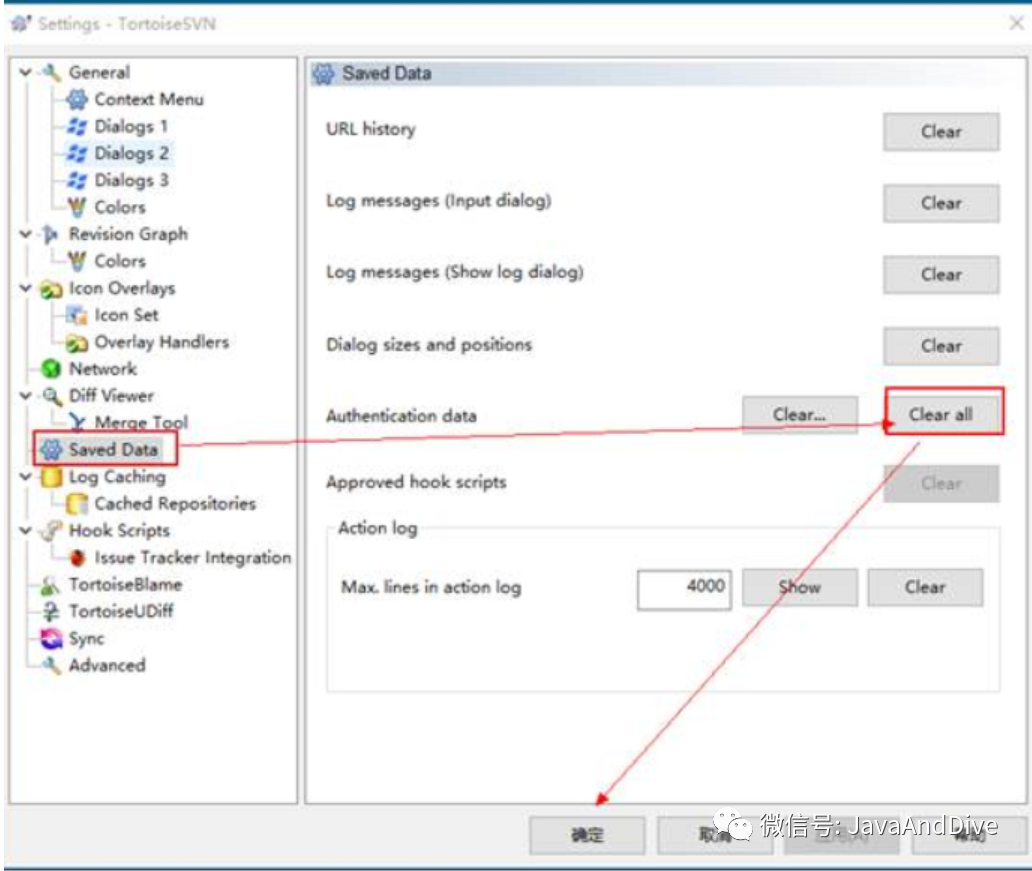Image resolution: width=1032 pixels, height=871 pixels.
Task: Select the Dialogs 3 label
Action: click(132, 180)
